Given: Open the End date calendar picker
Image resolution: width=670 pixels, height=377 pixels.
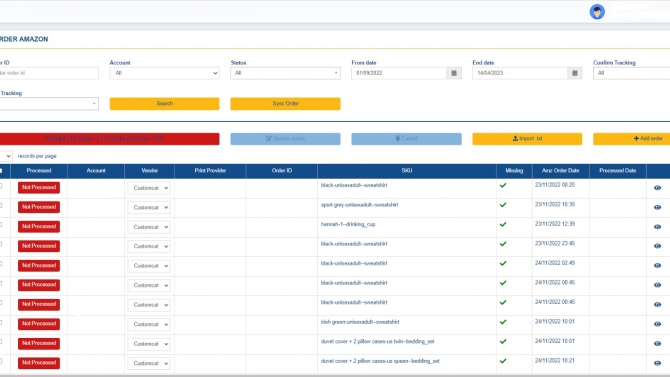Looking at the screenshot, I should (575, 73).
